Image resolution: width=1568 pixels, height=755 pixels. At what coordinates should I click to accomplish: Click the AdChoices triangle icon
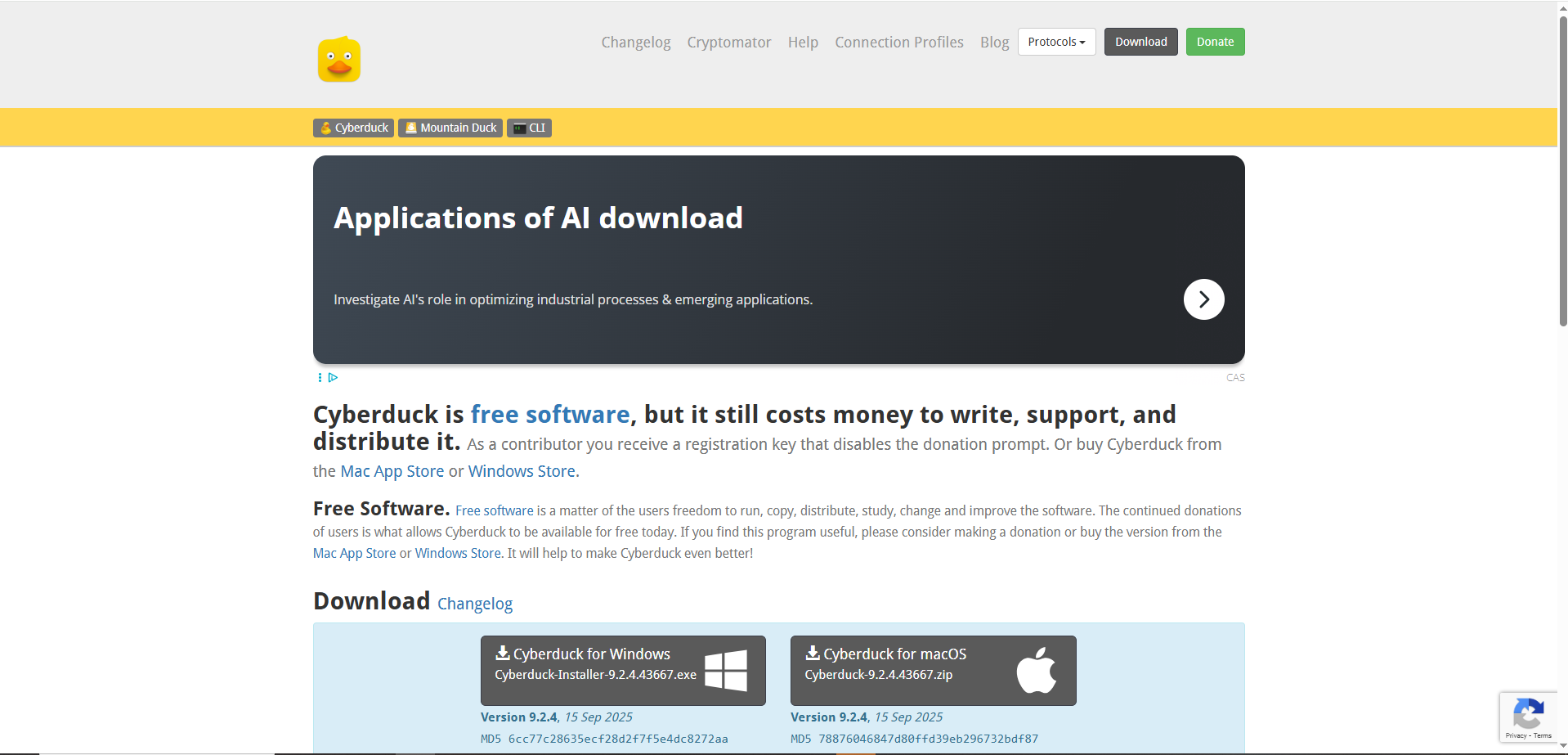pyautogui.click(x=333, y=378)
